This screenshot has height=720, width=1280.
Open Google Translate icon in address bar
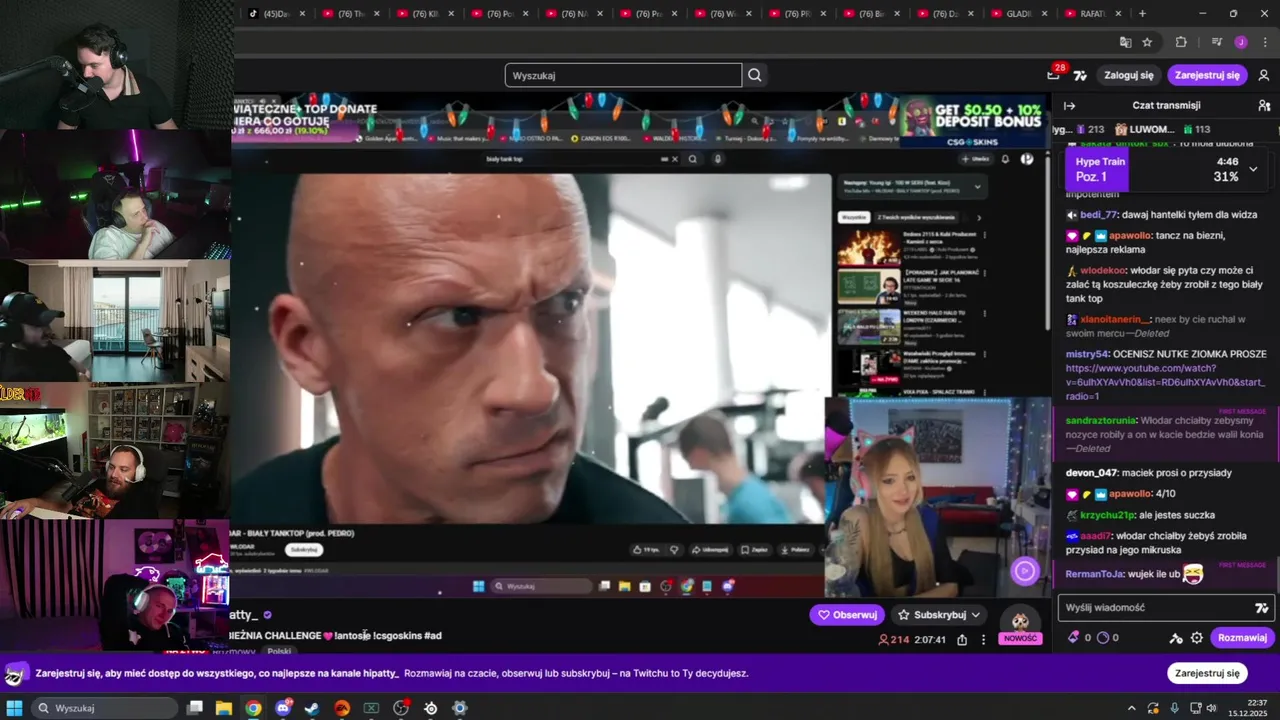pos(1125,42)
